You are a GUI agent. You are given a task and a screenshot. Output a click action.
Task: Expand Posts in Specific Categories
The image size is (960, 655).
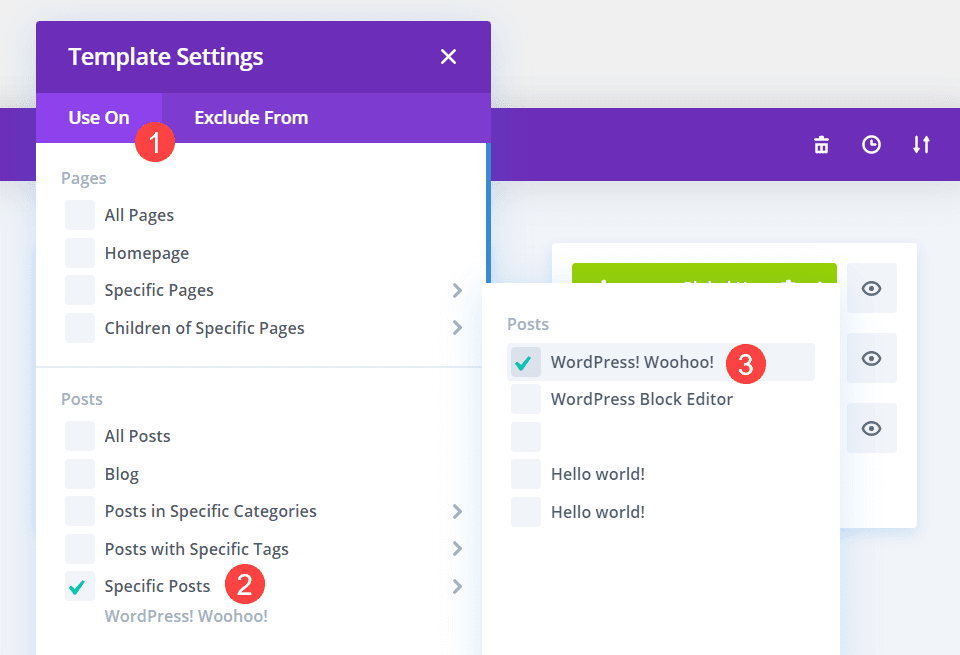pyautogui.click(x=457, y=511)
